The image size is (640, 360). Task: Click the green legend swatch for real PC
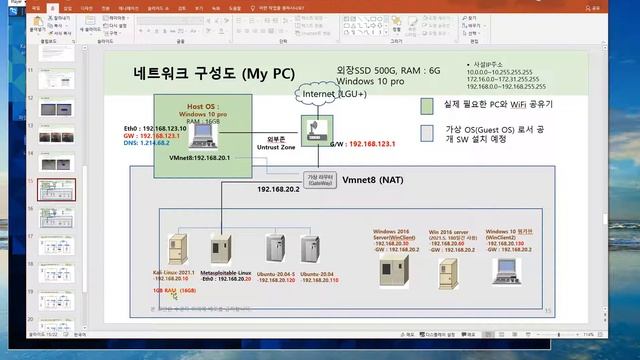(427, 106)
